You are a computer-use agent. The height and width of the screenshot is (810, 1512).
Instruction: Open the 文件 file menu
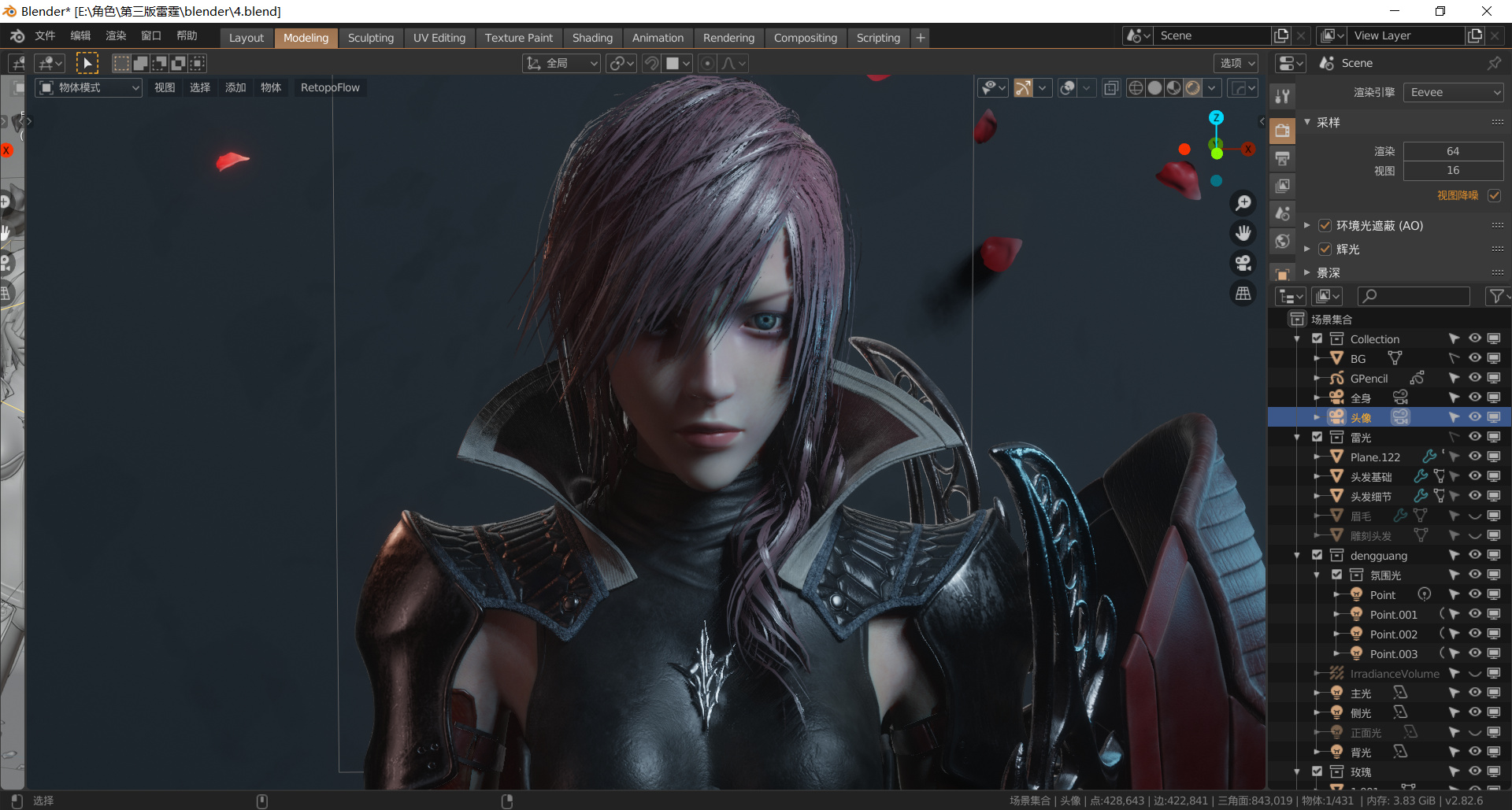click(x=45, y=35)
